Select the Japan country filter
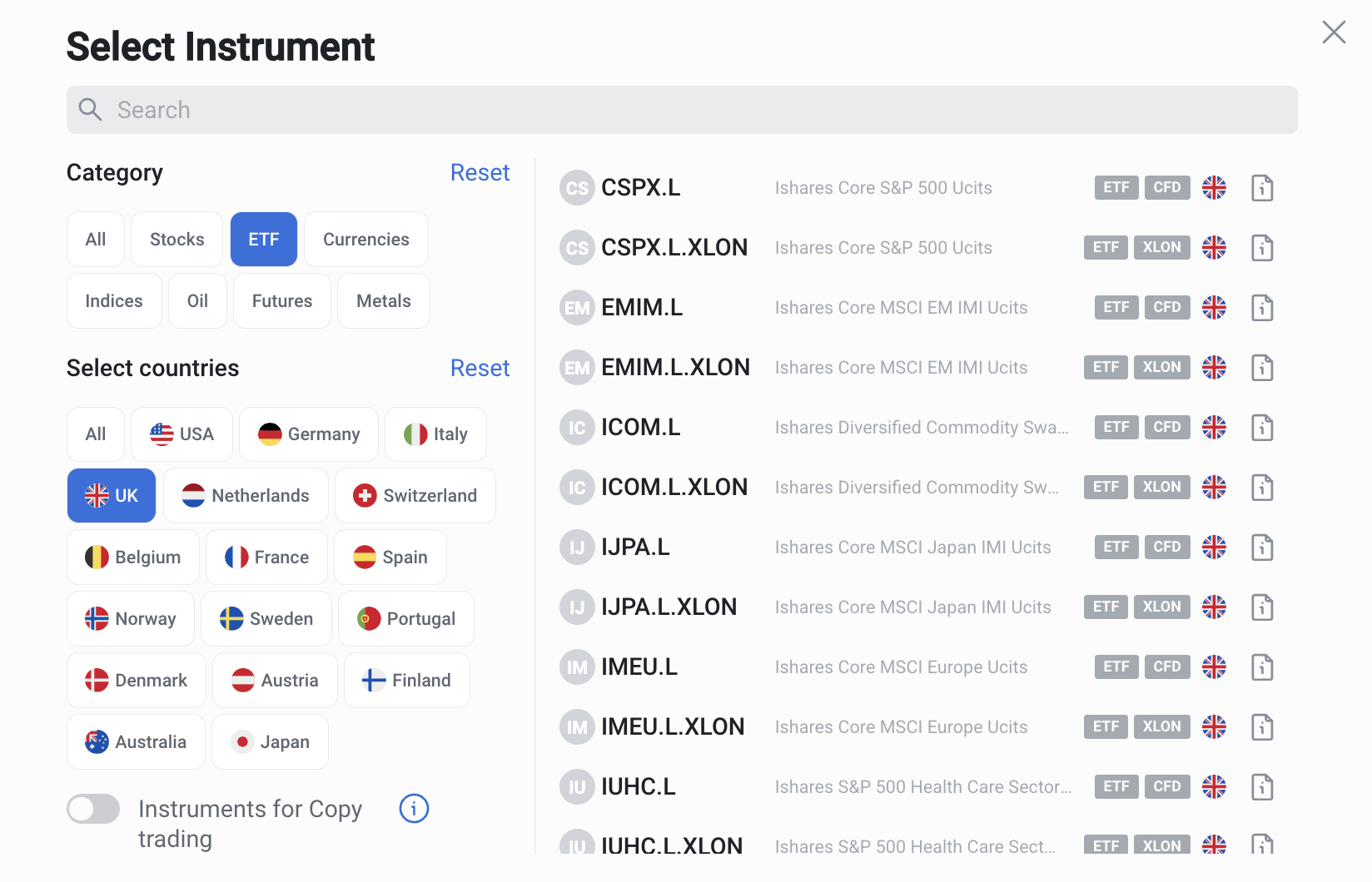 pyautogui.click(x=270, y=742)
